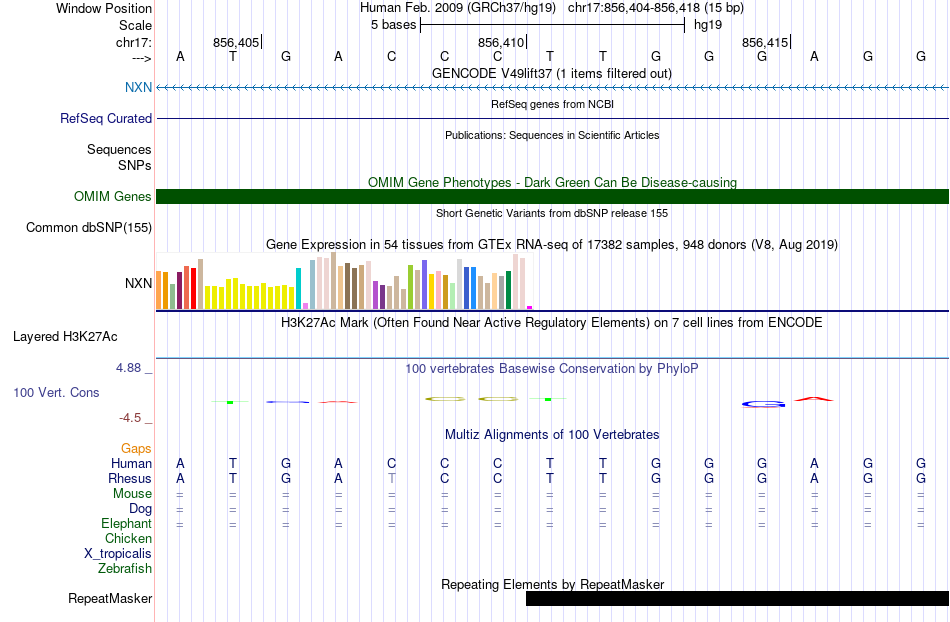The width and height of the screenshot is (950, 622).
Task: Click the 856,415 ruler coordinate
Action: coord(765,42)
